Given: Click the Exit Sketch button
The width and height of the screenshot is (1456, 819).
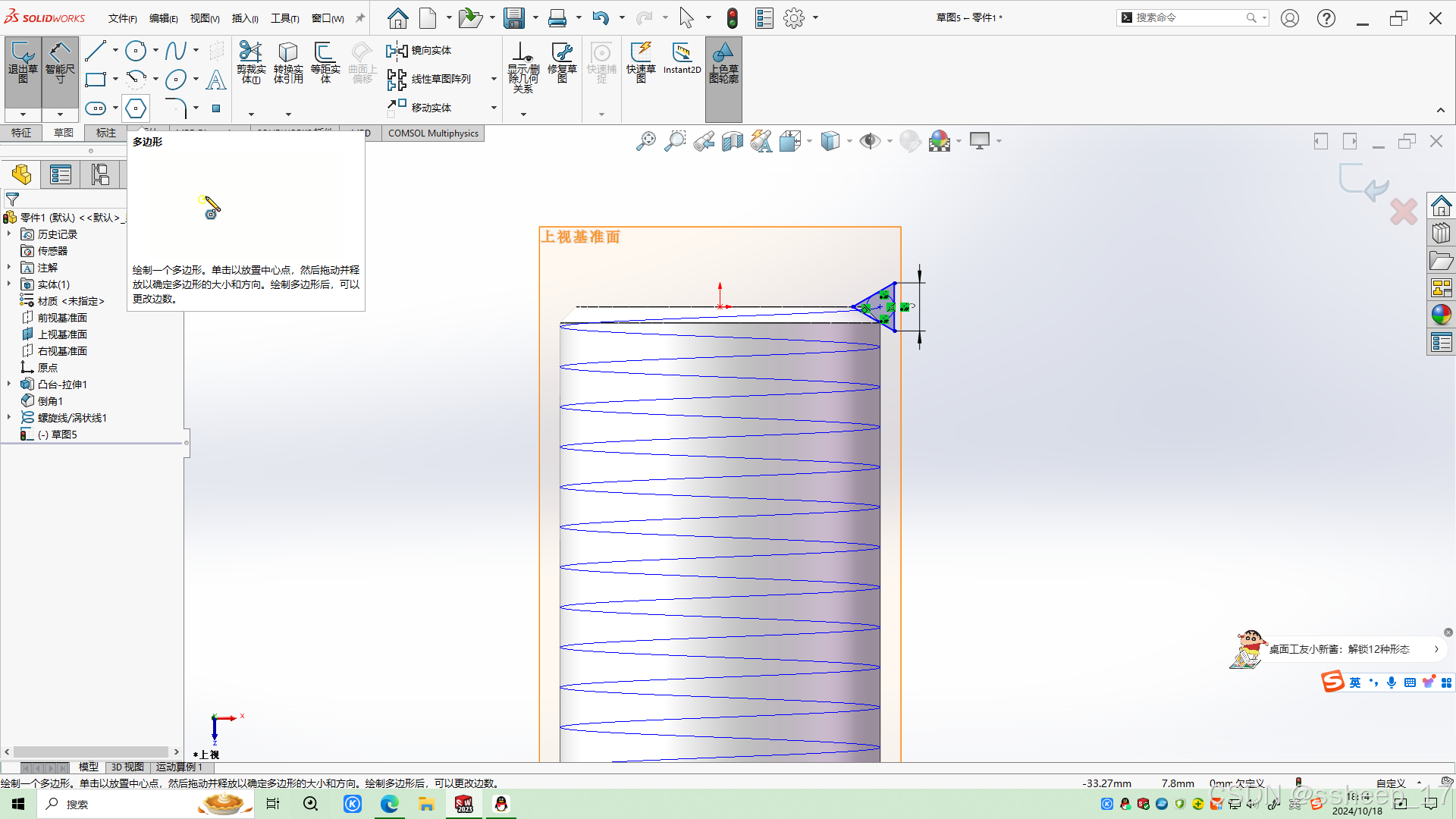Looking at the screenshot, I should (x=23, y=61).
